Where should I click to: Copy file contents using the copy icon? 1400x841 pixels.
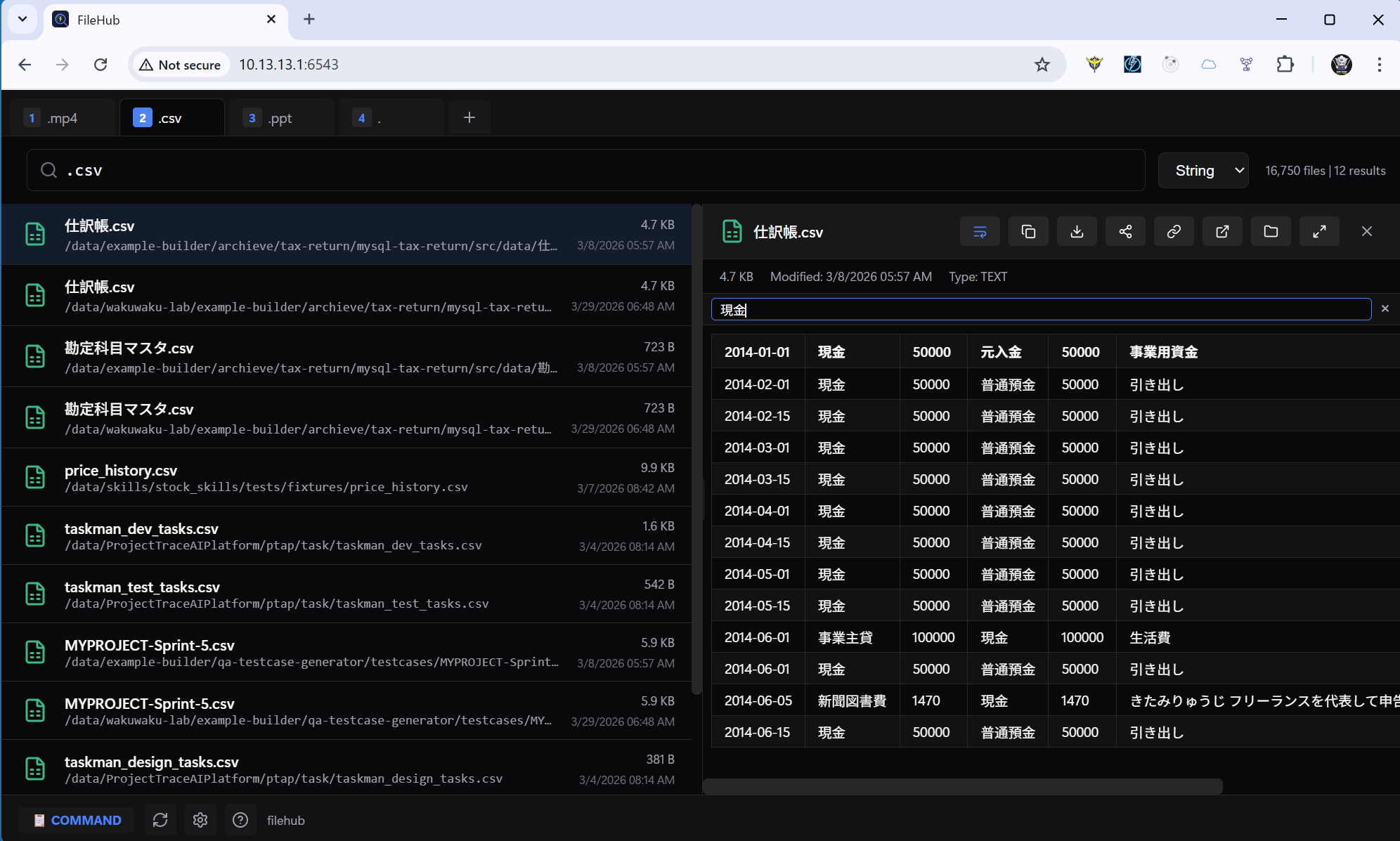point(1028,231)
